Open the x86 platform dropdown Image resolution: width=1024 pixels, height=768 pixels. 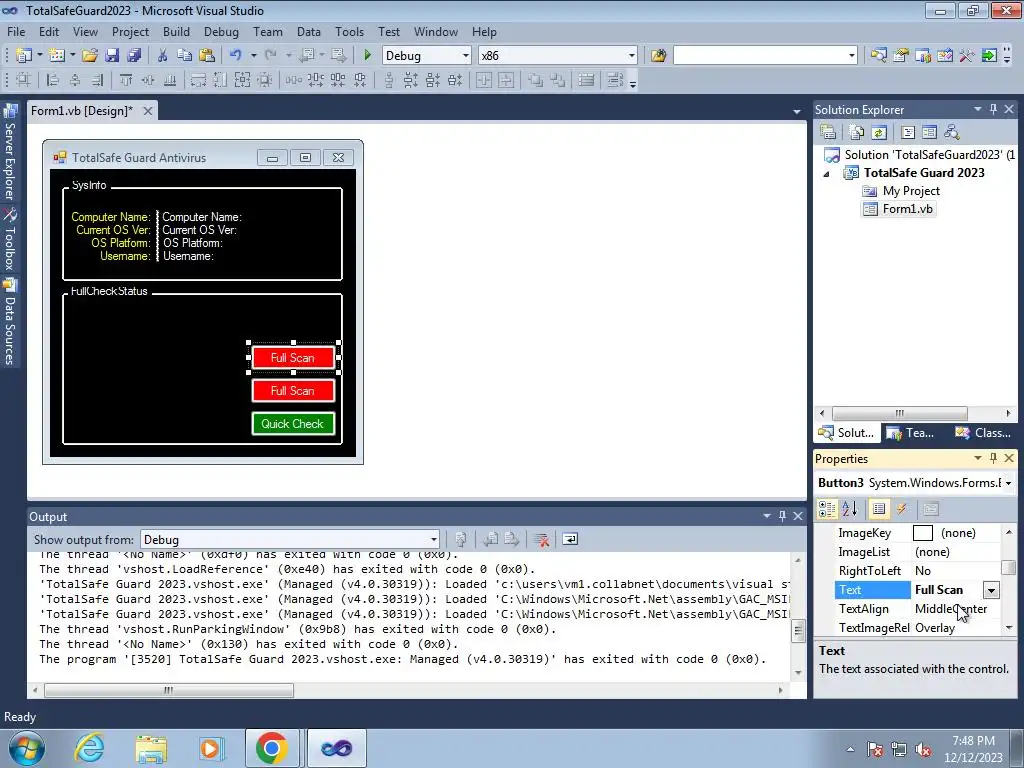tap(632, 56)
